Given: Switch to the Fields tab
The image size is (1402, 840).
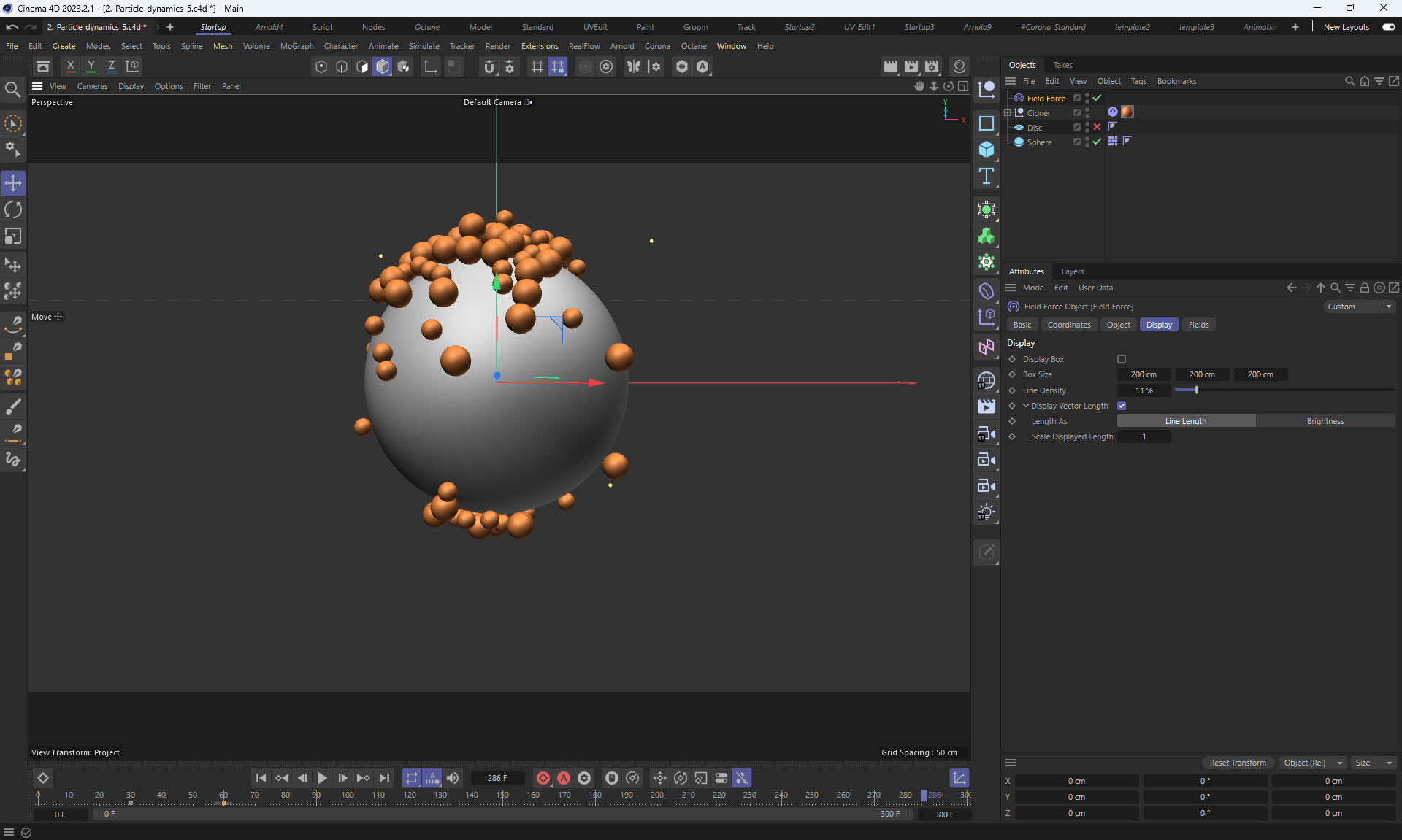Looking at the screenshot, I should 1198,325.
